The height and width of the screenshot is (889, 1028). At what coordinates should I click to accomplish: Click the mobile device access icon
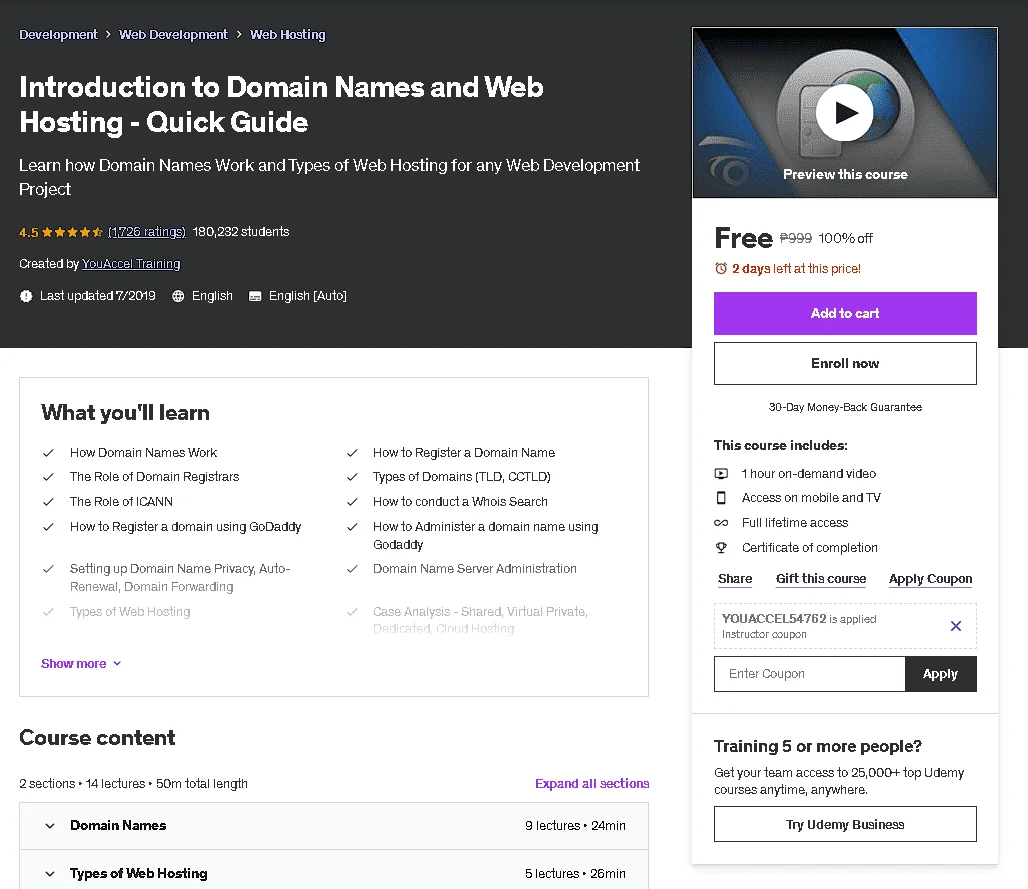click(x=721, y=498)
